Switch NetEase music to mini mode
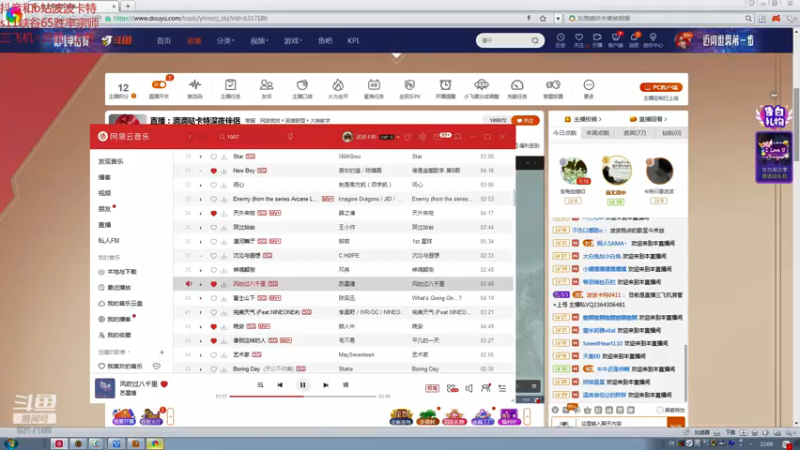Image resolution: width=800 pixels, height=450 pixels. (x=458, y=137)
